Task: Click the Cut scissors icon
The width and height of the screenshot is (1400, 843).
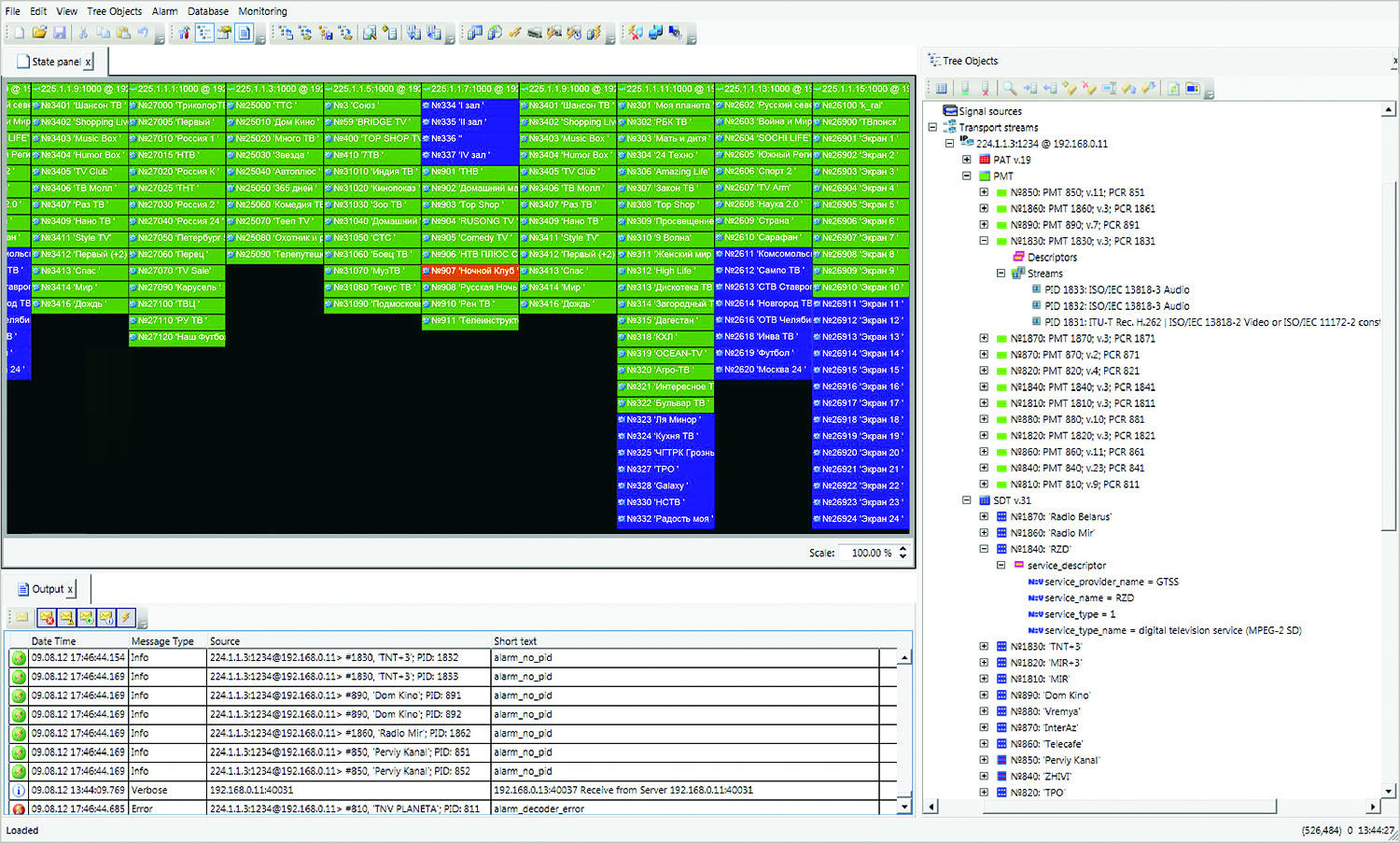Action: click(x=83, y=33)
